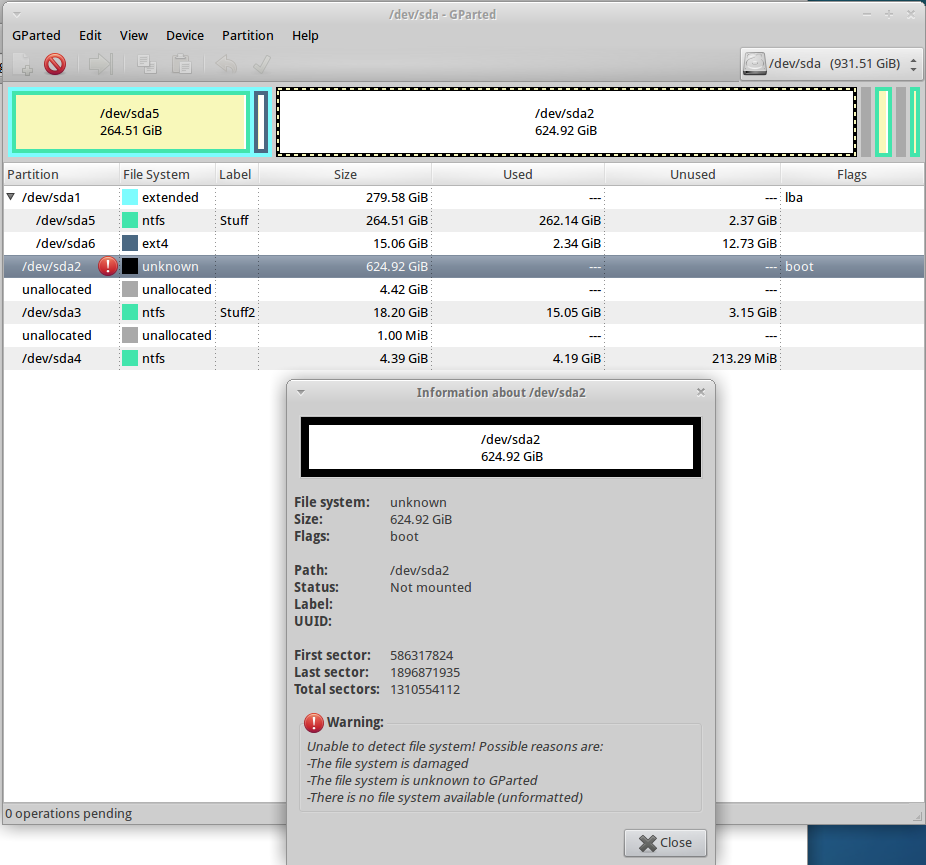This screenshot has height=865, width=926.
Task: Select the /dev/sda6 ext4 row
Action: click(x=464, y=243)
